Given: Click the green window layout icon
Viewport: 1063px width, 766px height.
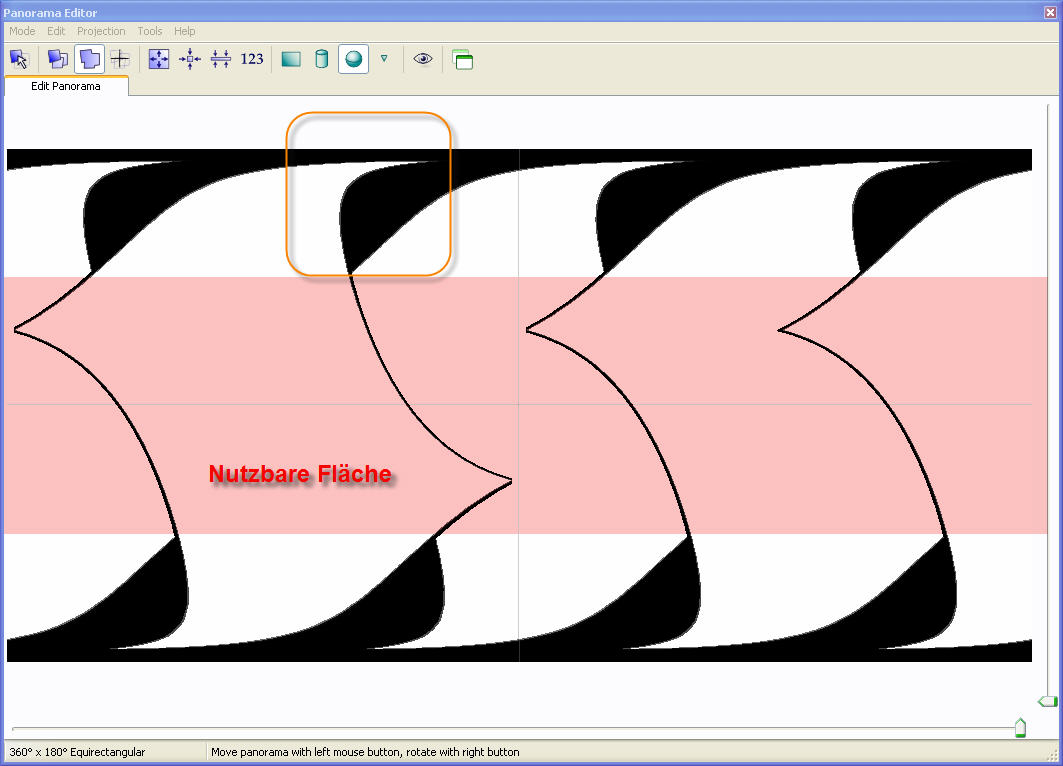Looking at the screenshot, I should point(462,59).
